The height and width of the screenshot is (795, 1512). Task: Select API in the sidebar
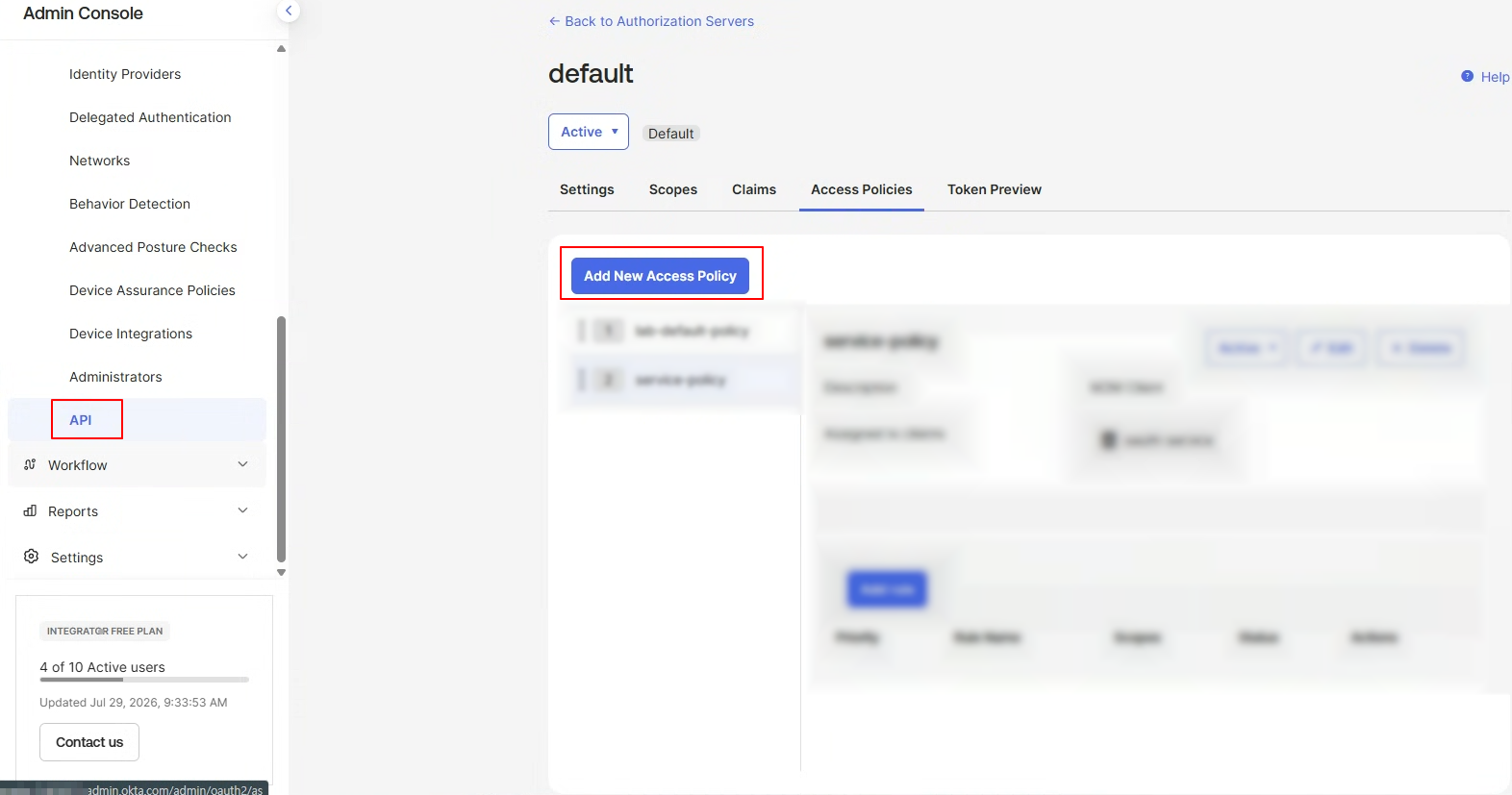click(x=137, y=420)
